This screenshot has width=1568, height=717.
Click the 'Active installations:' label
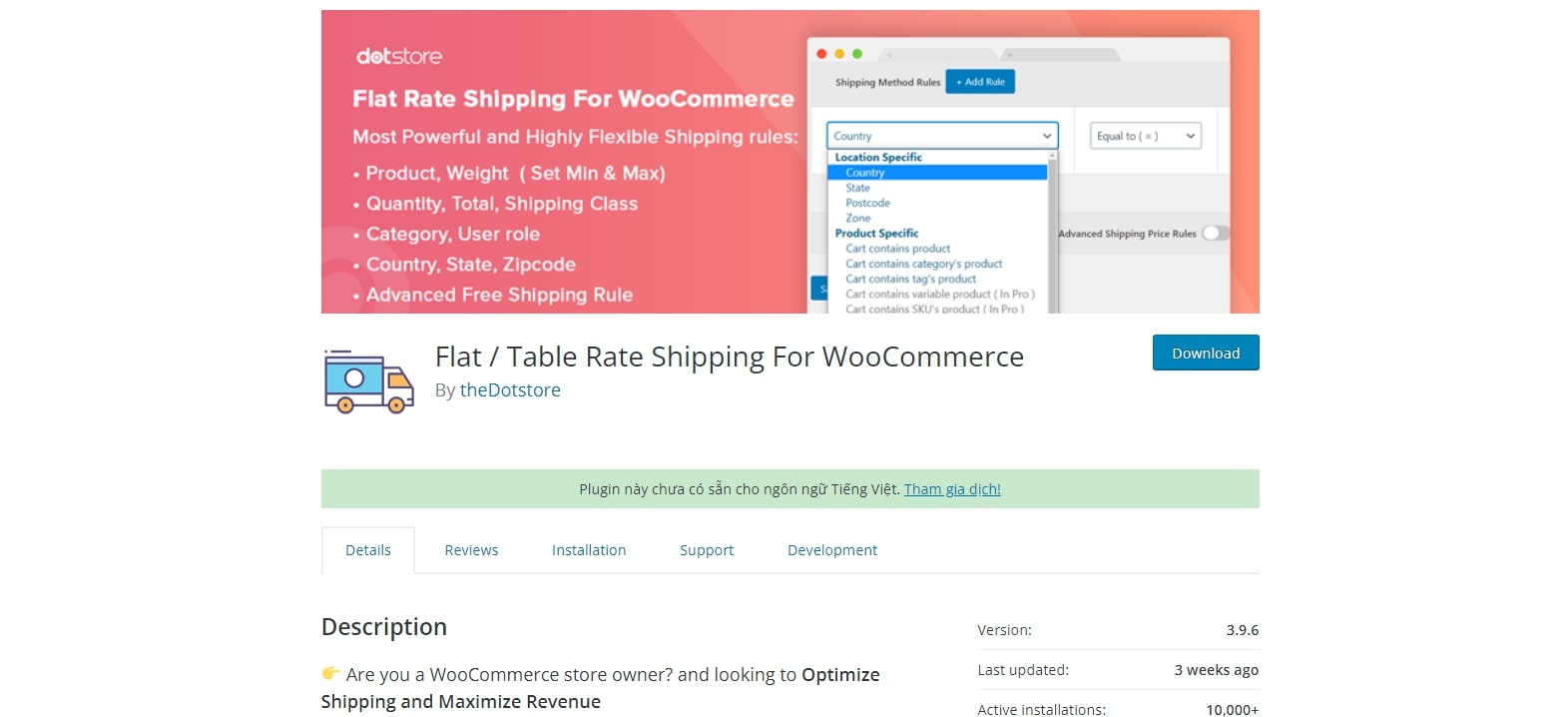point(1042,709)
